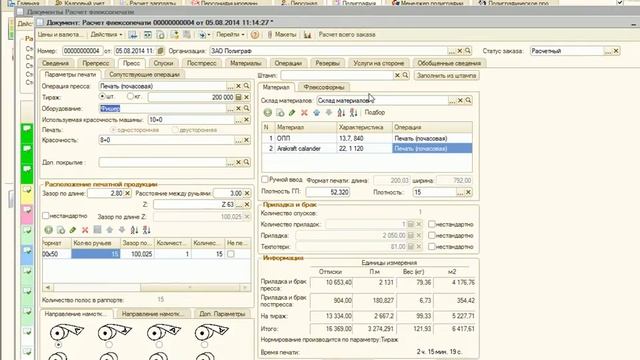Sort materials descending icon
Viewport: 640px width, 360px height.
click(353, 113)
